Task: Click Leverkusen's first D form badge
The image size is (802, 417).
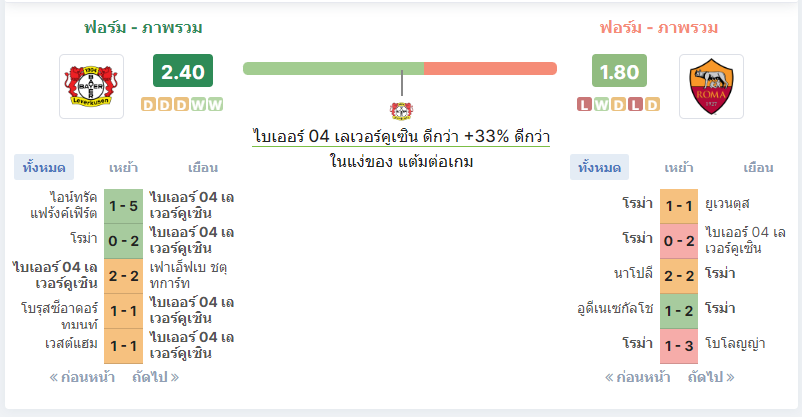Action: pos(148,104)
